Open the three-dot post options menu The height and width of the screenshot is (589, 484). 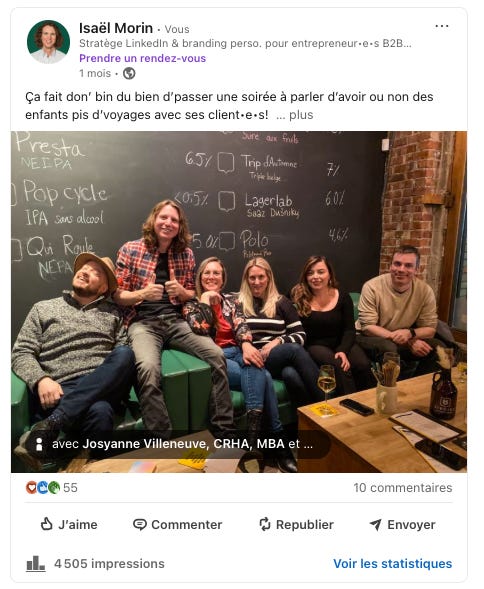[x=442, y=26]
